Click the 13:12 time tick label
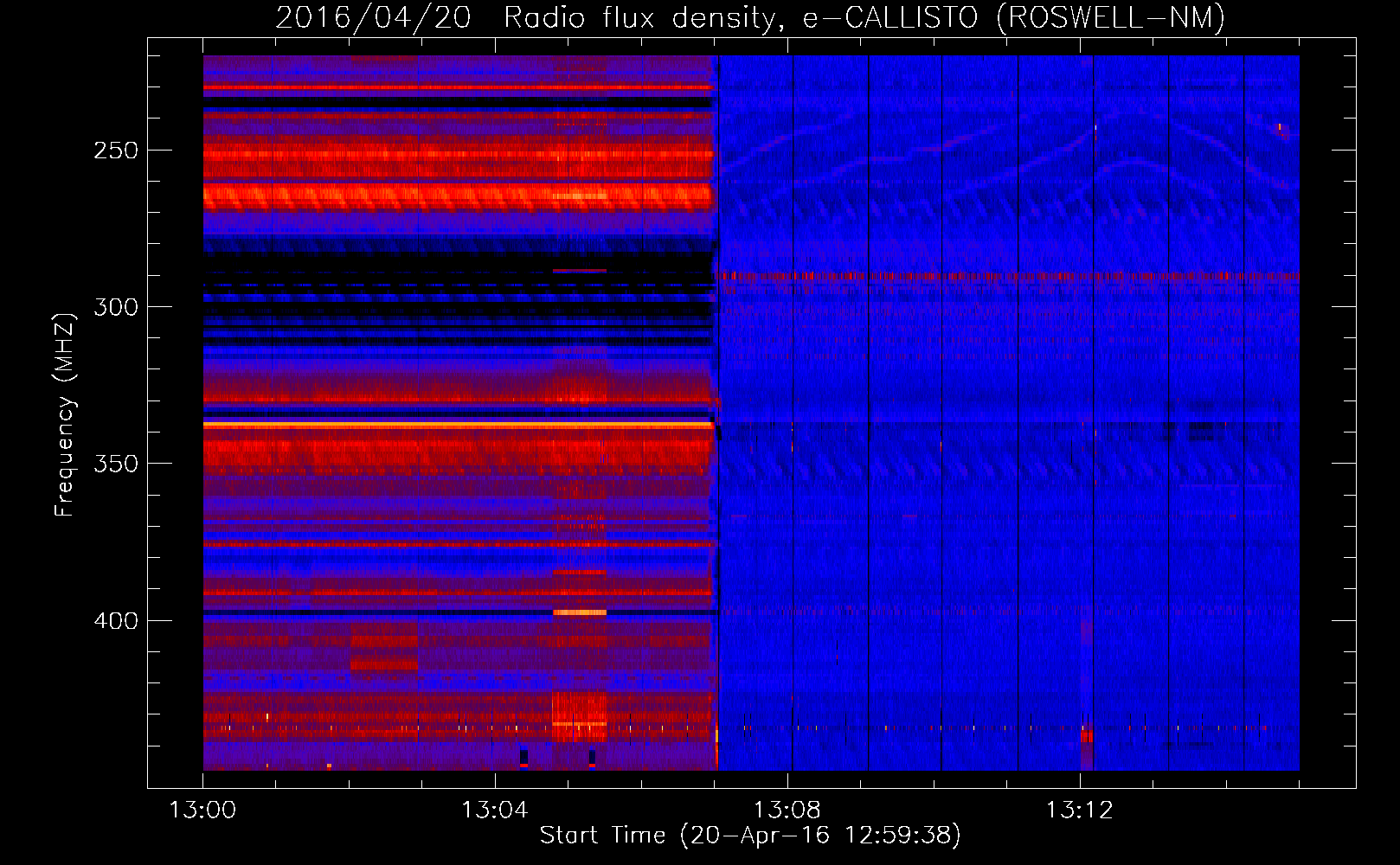 point(1080,811)
